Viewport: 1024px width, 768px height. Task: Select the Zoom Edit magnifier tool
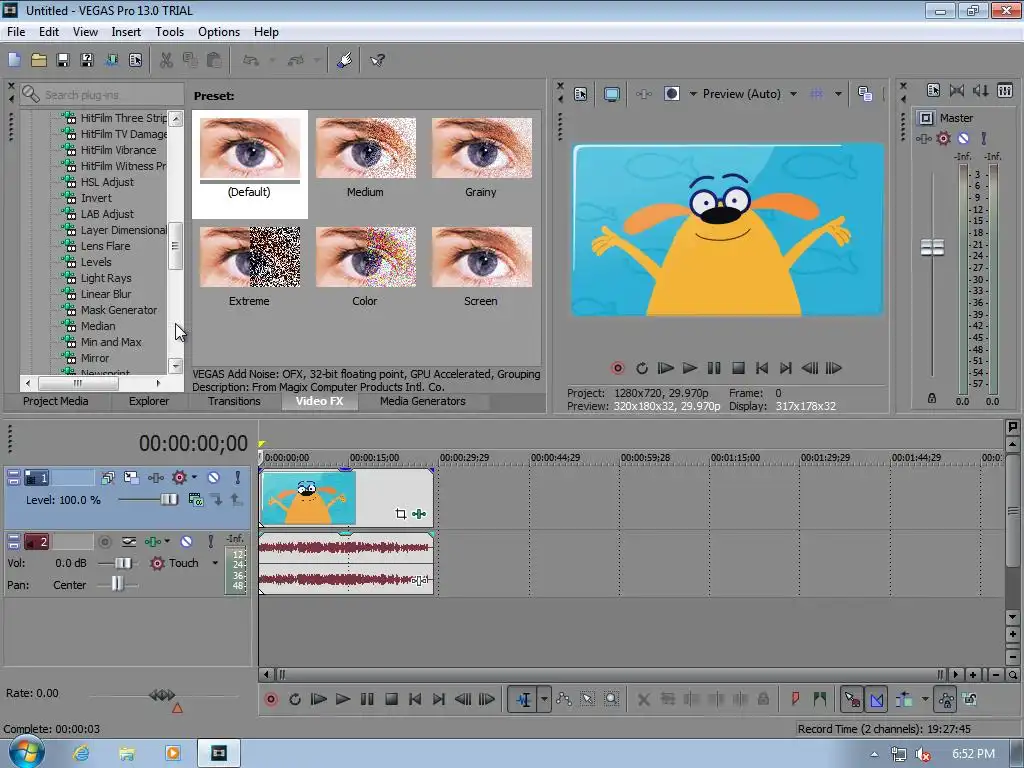pos(611,699)
